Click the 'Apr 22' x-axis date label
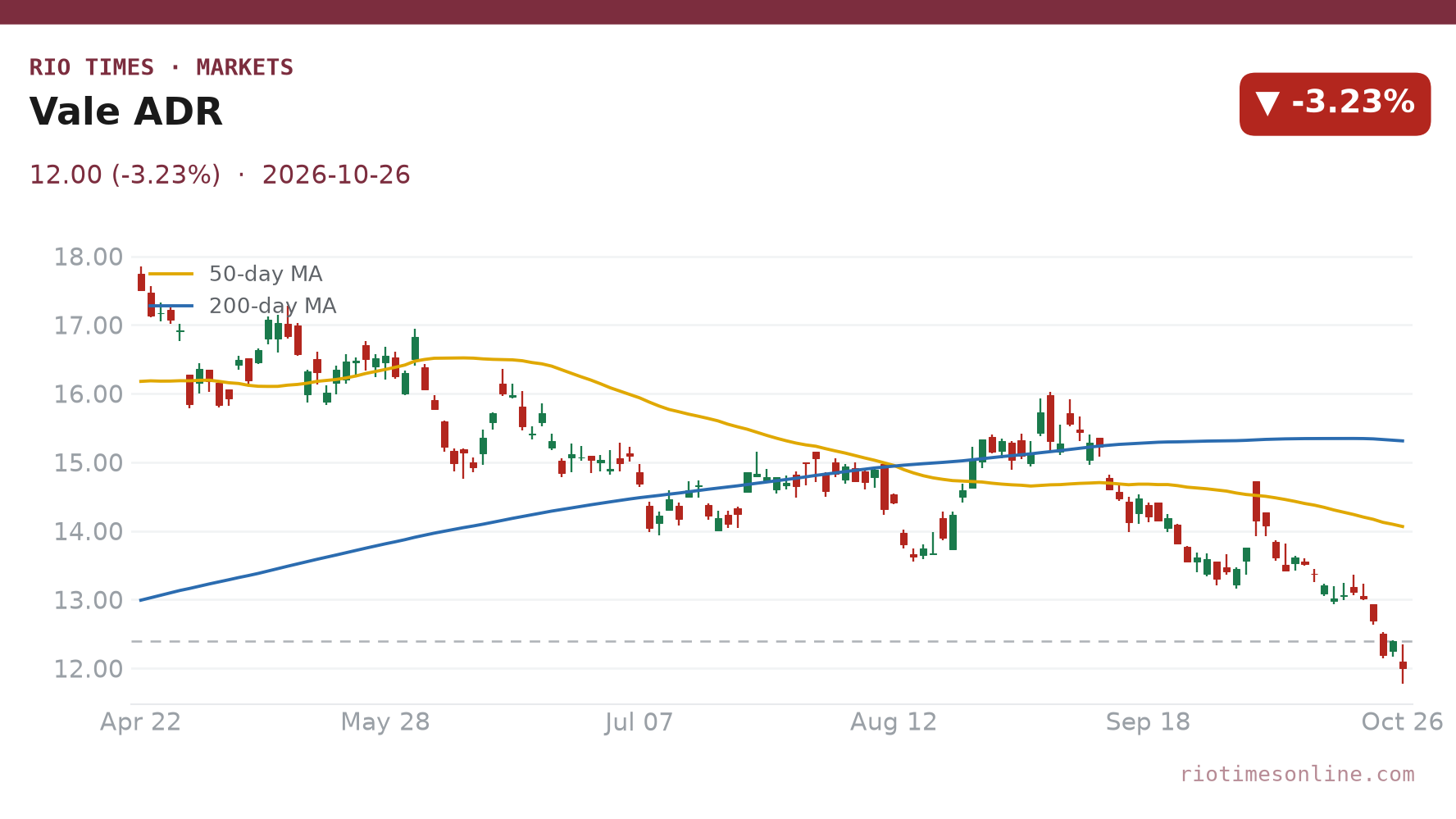 point(140,722)
